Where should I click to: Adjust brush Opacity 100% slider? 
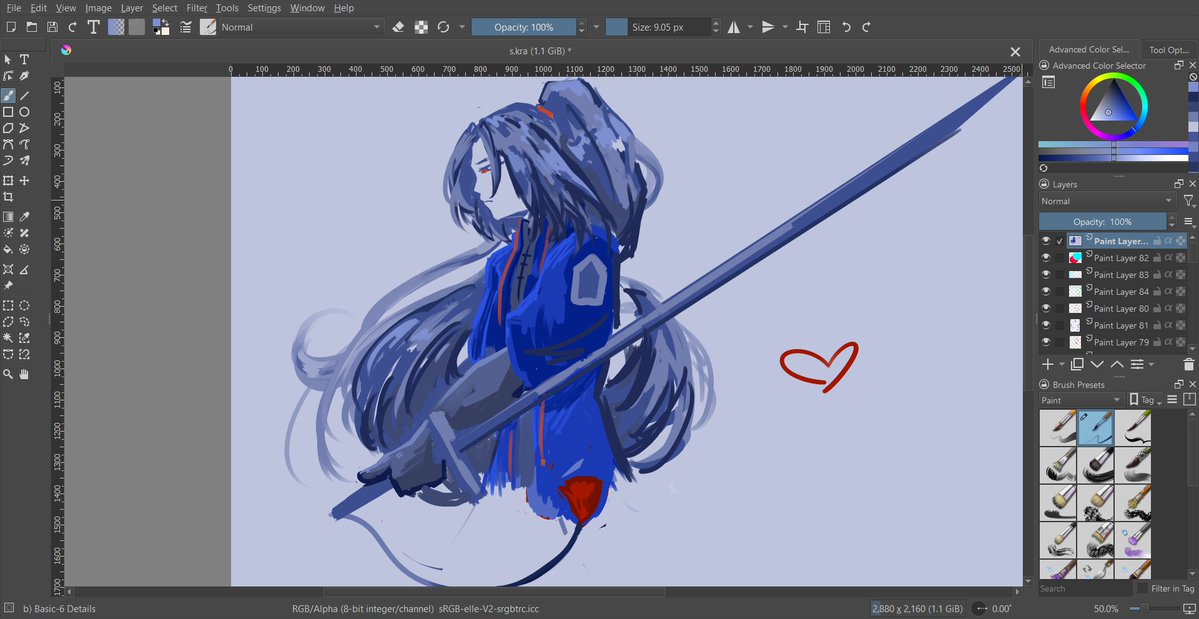point(524,27)
